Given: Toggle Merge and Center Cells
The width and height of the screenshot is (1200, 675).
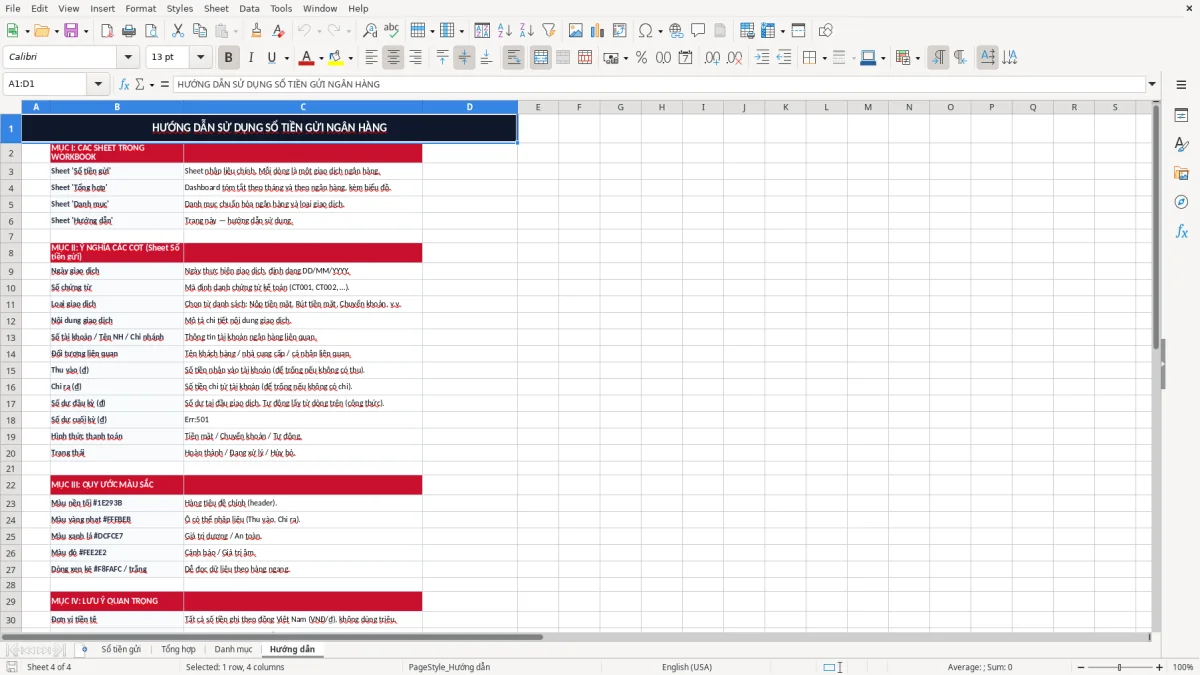Looking at the screenshot, I should [541, 58].
